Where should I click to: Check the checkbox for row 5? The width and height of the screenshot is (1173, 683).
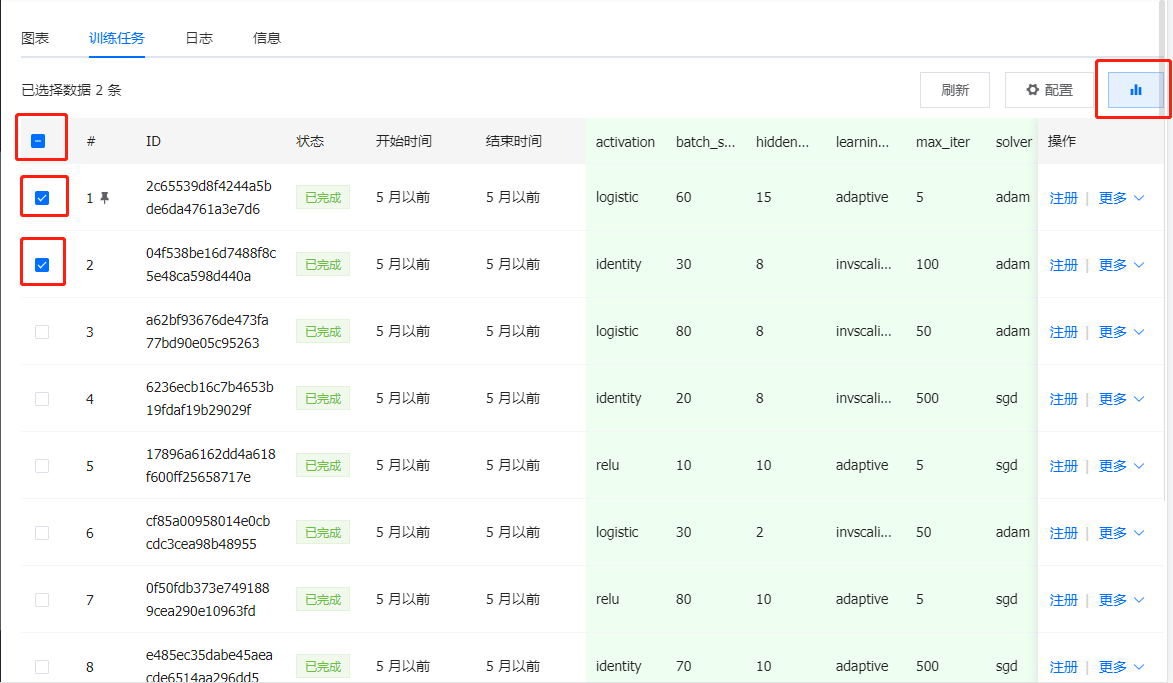[x=42, y=465]
